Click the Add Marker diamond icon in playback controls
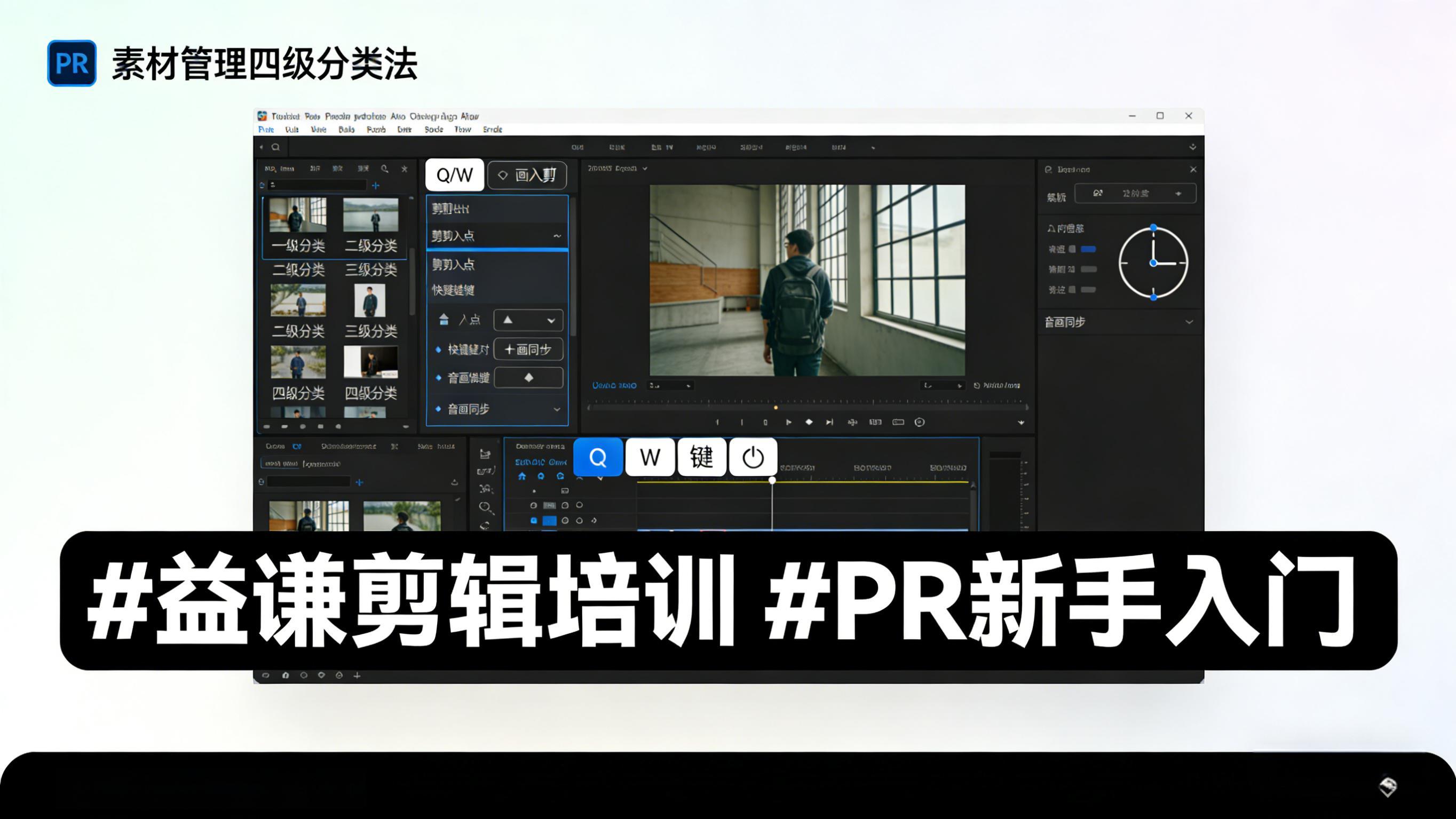The image size is (1456, 819). click(x=809, y=422)
